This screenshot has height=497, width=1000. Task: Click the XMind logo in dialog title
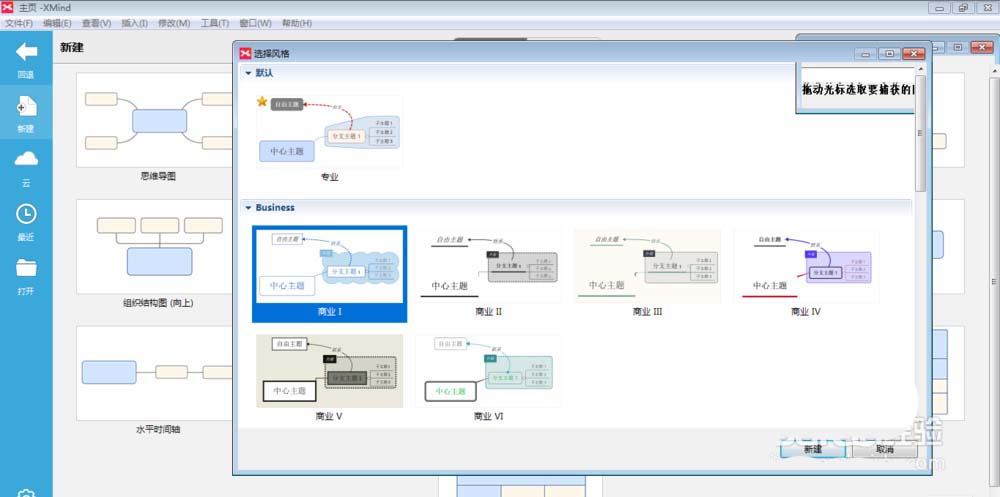tap(246, 54)
